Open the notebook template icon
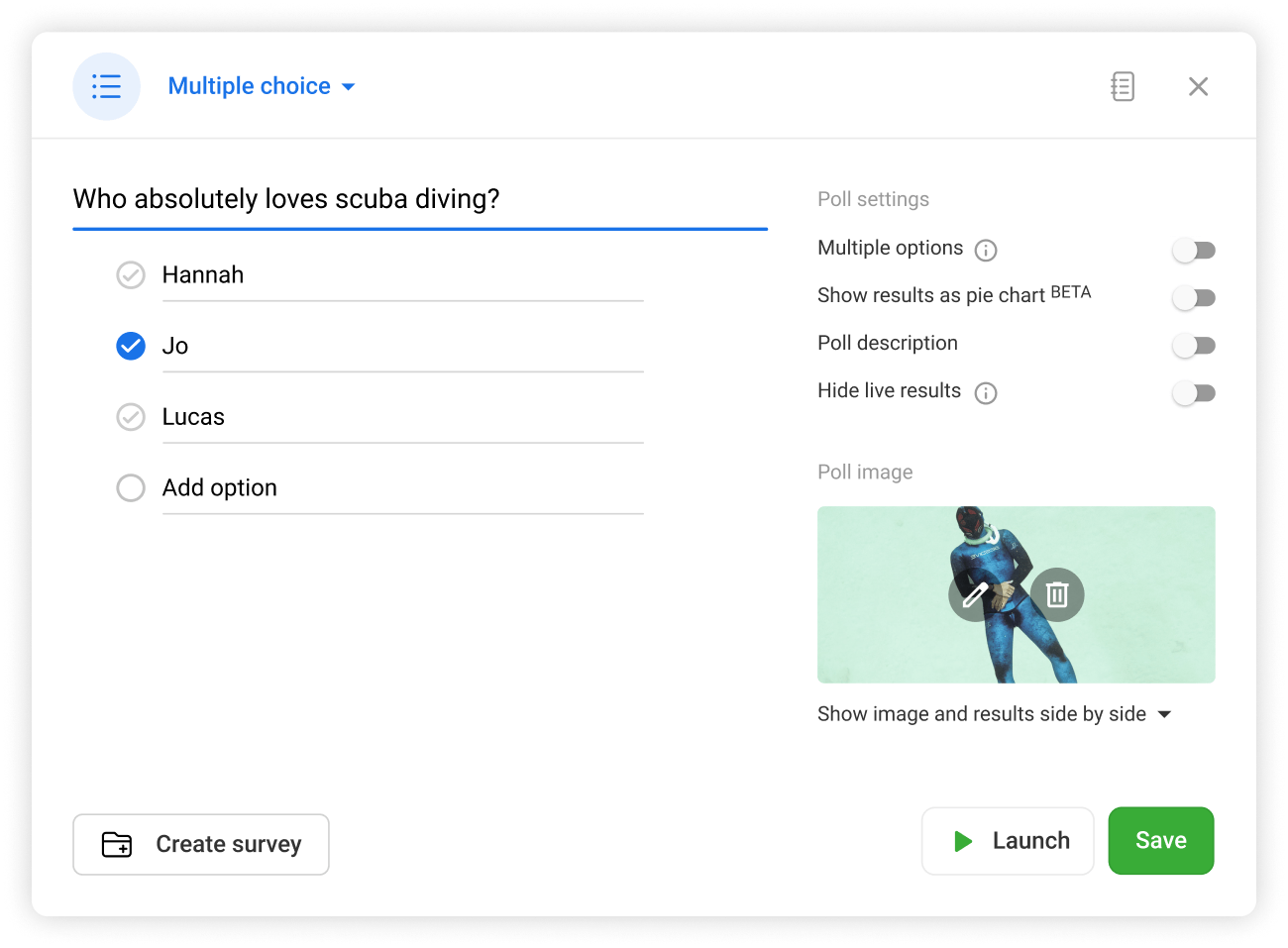Viewport: 1288px width, 948px height. (1123, 86)
